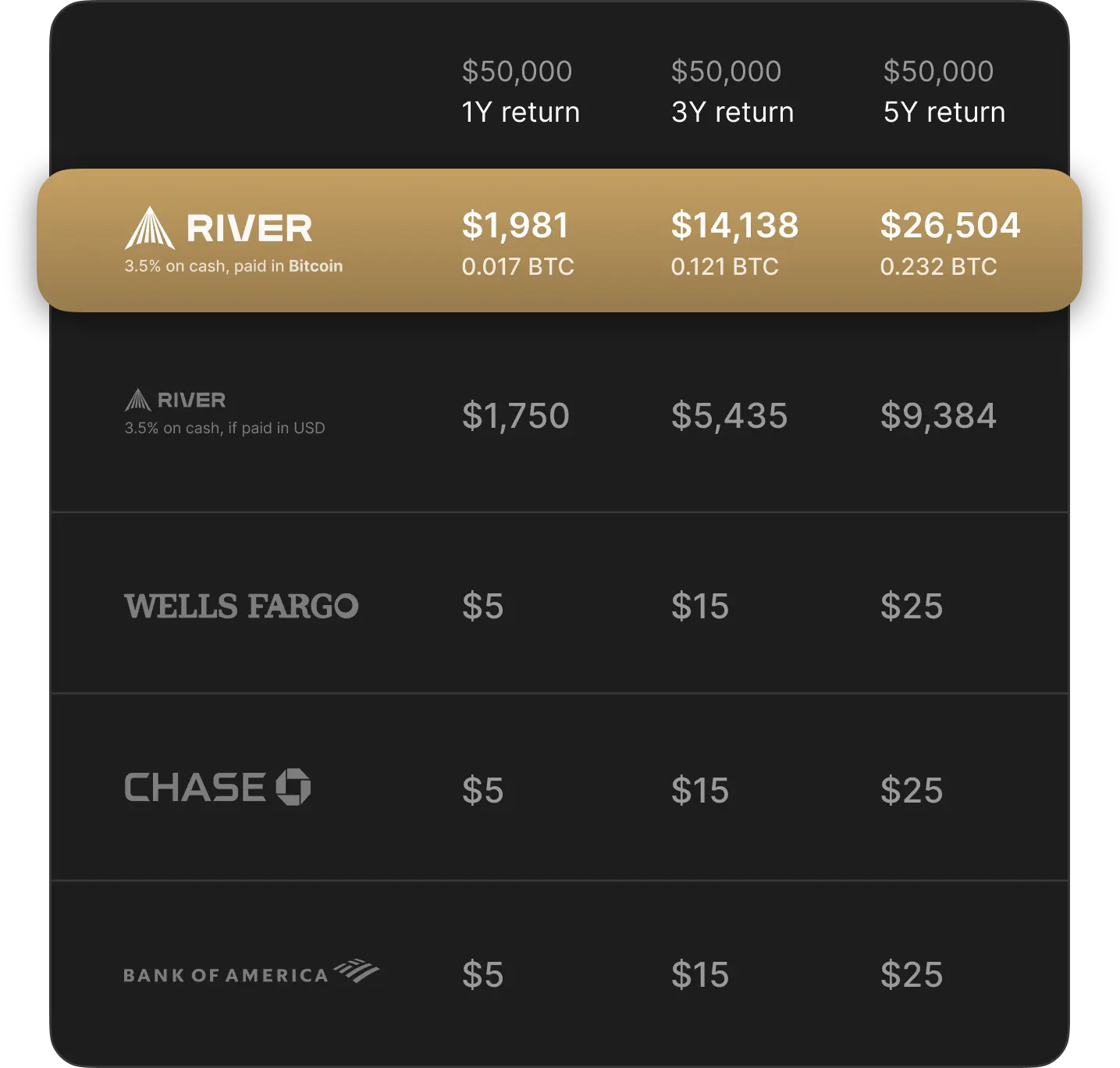Click the $1,981 River Bitcoin return
1120x1068 pixels.
[515, 226]
